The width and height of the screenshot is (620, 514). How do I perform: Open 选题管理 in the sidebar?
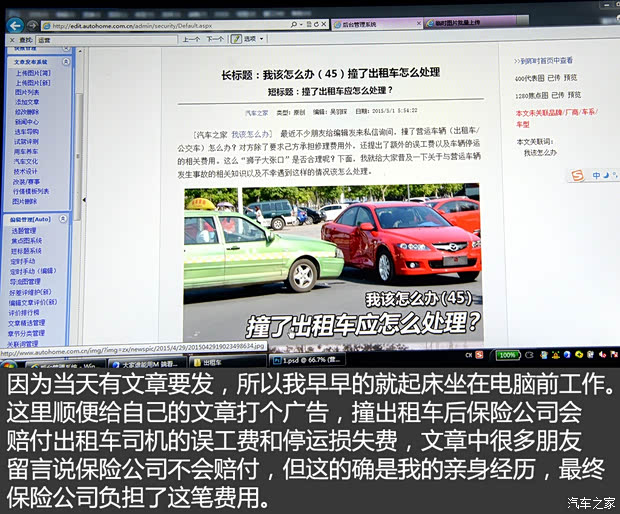[24, 231]
